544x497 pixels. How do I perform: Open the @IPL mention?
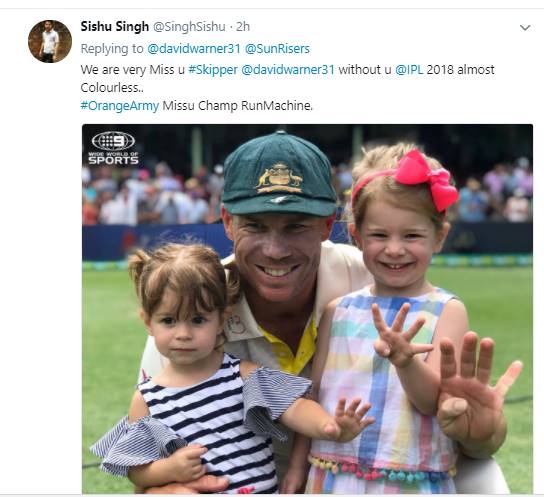coord(409,70)
